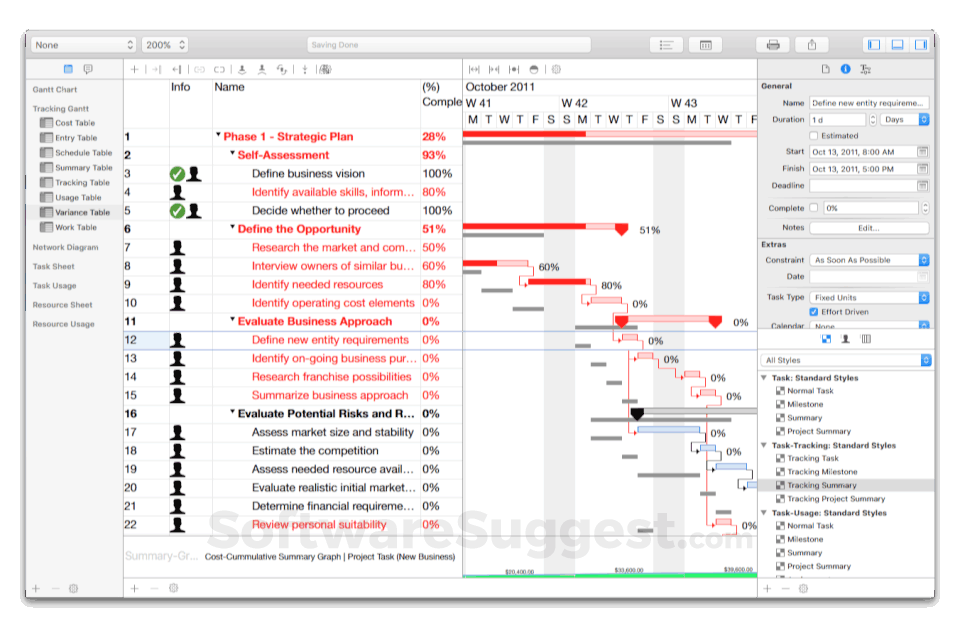Click the green checkmark on Define business vision row
This screenshot has height=628, width=960.
(x=178, y=174)
